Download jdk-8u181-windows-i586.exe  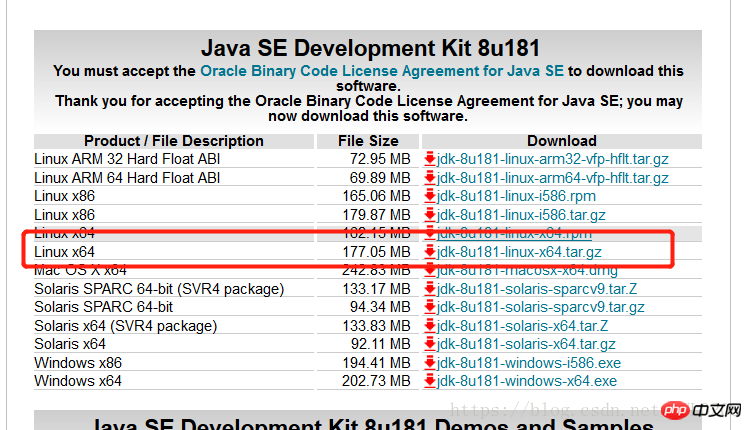tap(529, 363)
